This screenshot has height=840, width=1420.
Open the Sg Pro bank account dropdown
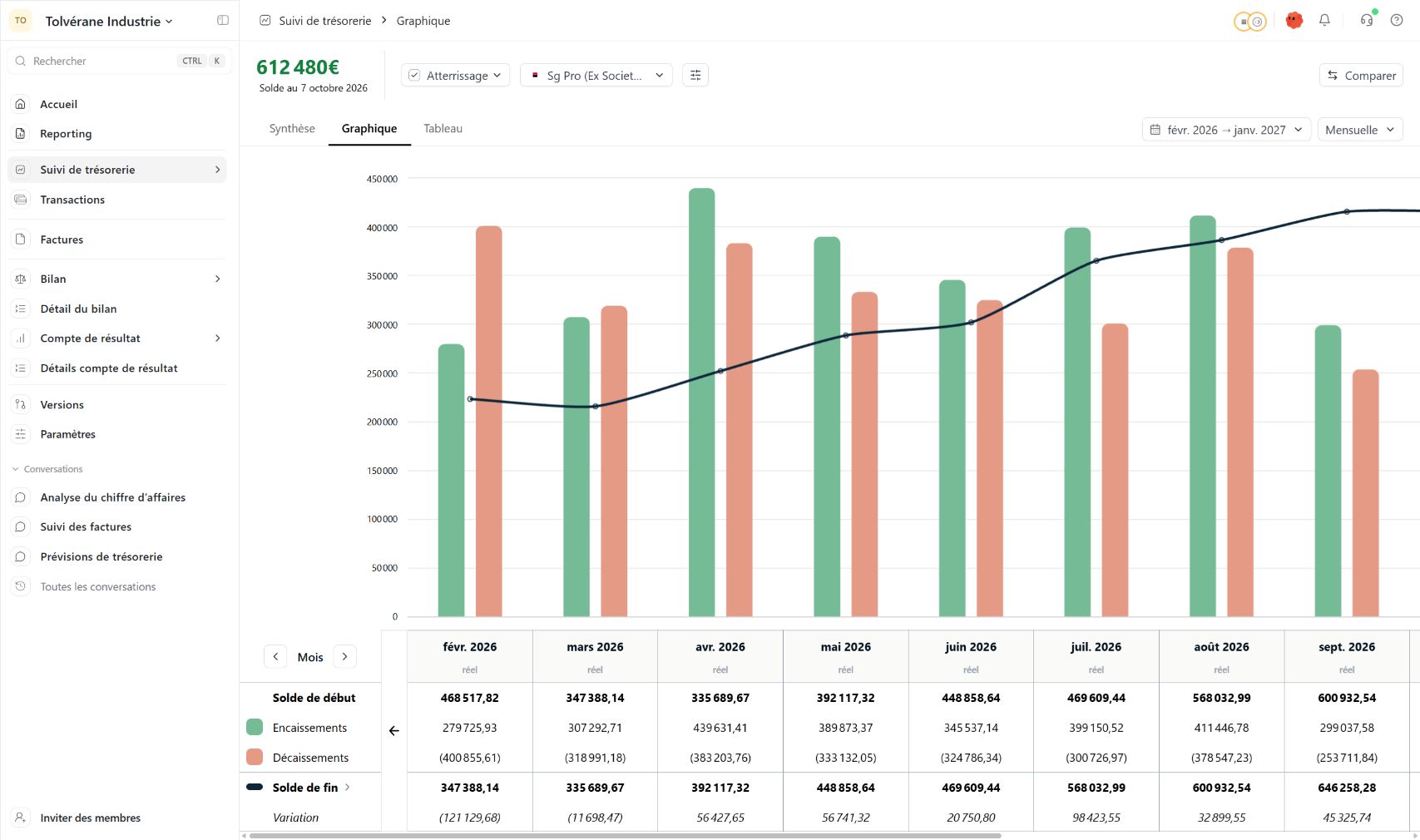coord(596,76)
